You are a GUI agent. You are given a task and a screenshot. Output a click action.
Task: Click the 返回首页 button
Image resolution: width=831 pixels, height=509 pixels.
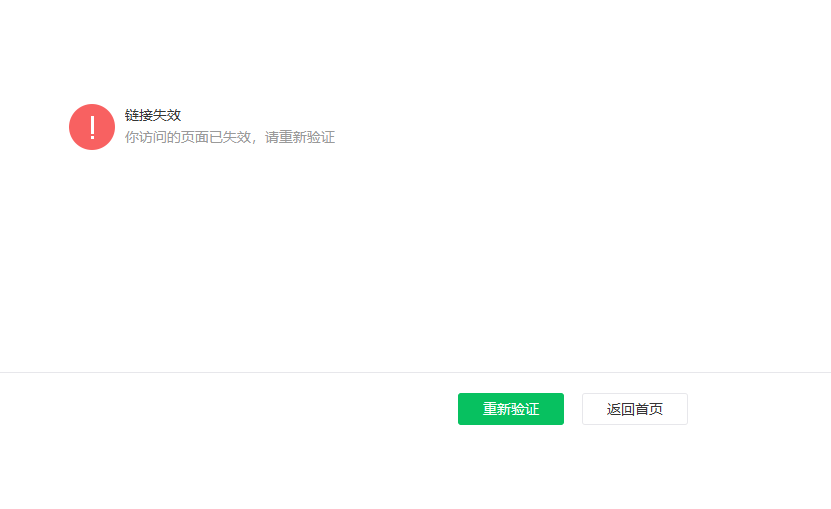coord(634,409)
